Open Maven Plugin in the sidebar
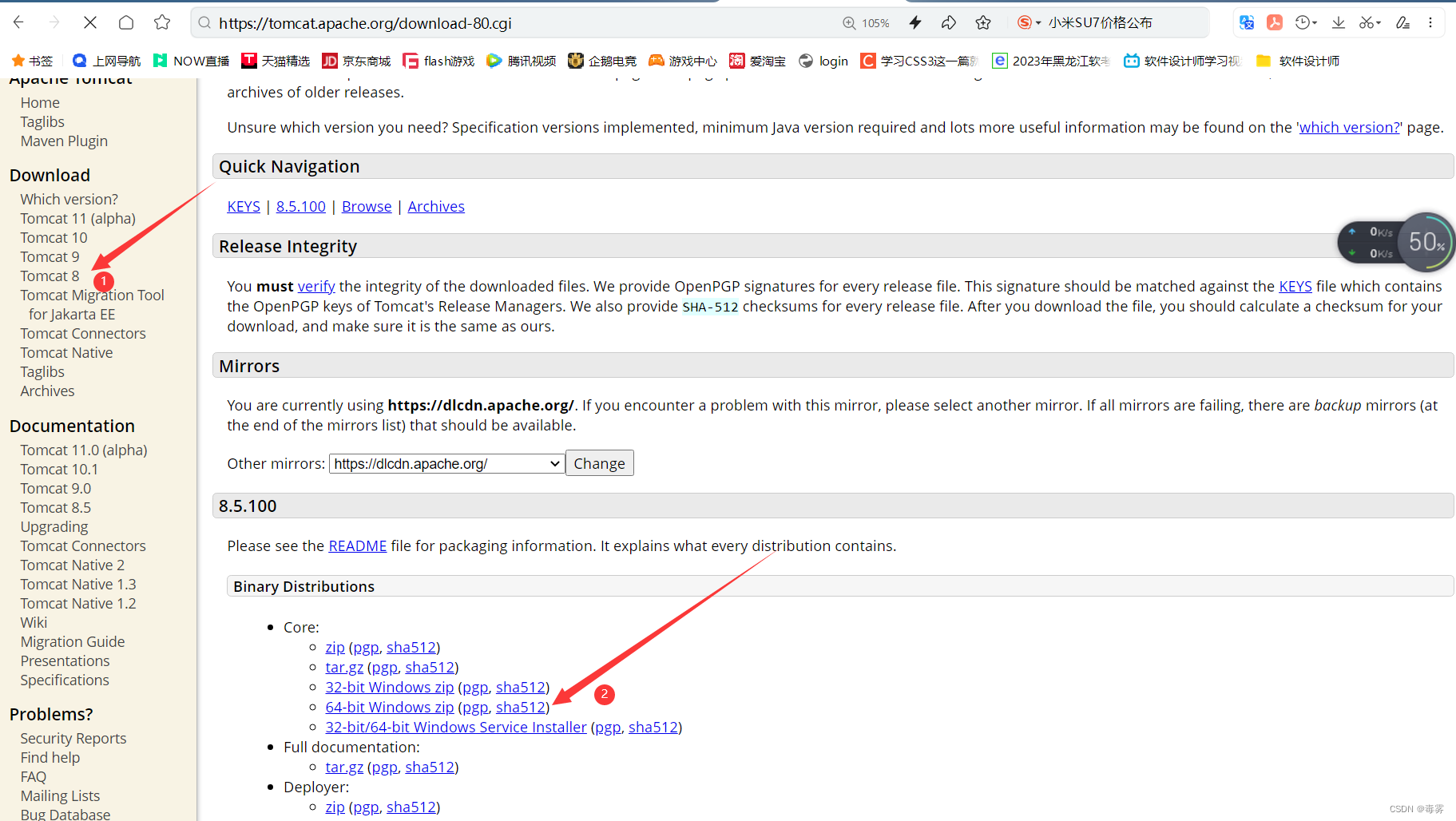This screenshot has height=821, width=1456. point(64,141)
